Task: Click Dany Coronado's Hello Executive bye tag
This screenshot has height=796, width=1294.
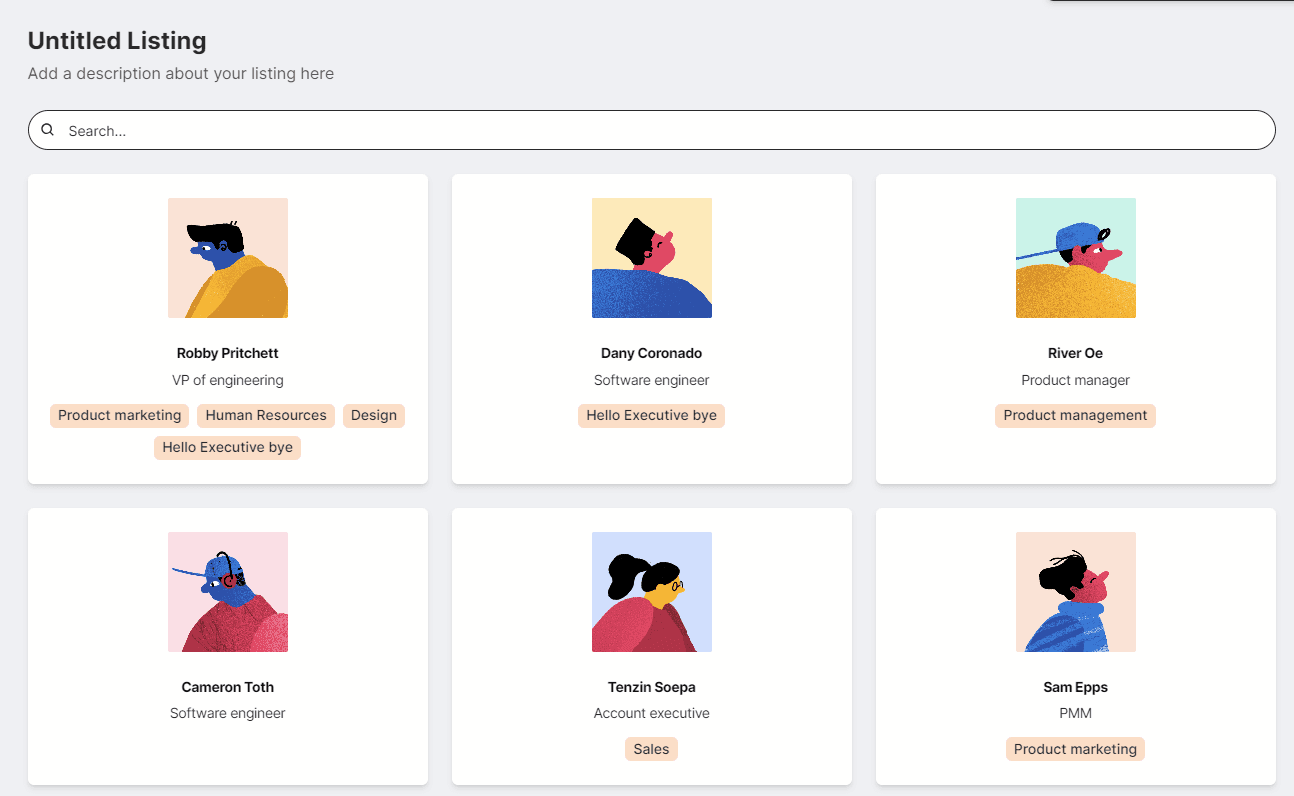Action: click(x=652, y=416)
